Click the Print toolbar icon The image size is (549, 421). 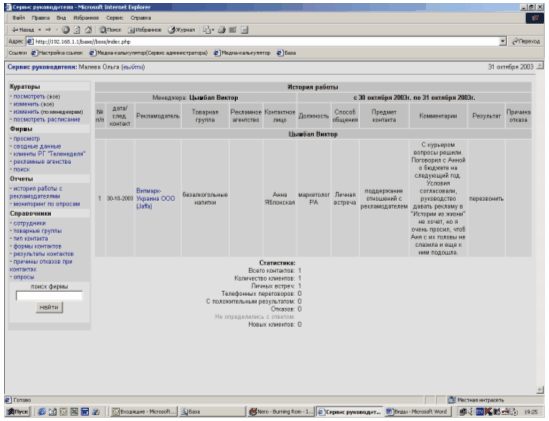click(222, 30)
